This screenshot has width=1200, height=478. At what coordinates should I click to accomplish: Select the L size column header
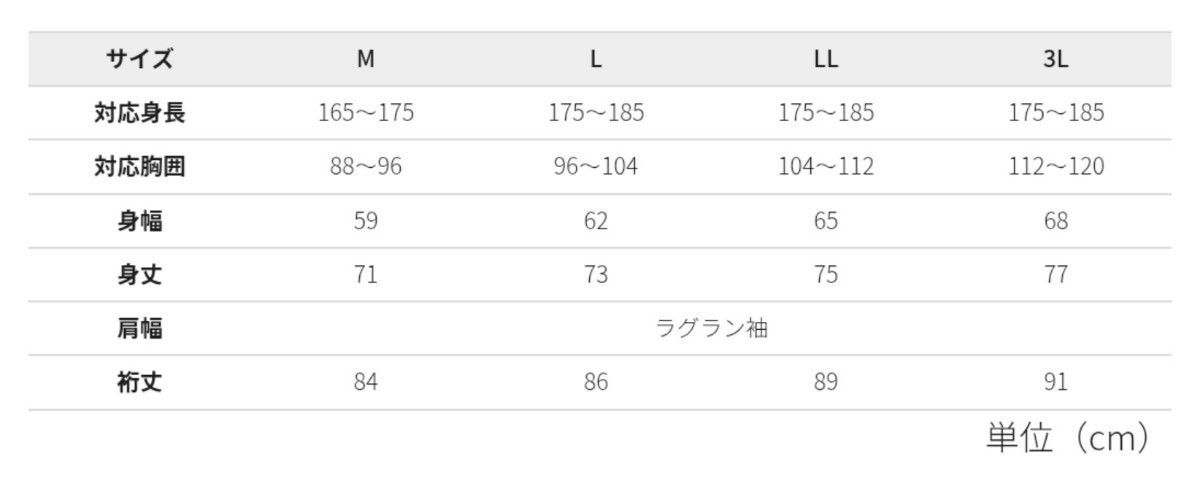click(x=596, y=59)
